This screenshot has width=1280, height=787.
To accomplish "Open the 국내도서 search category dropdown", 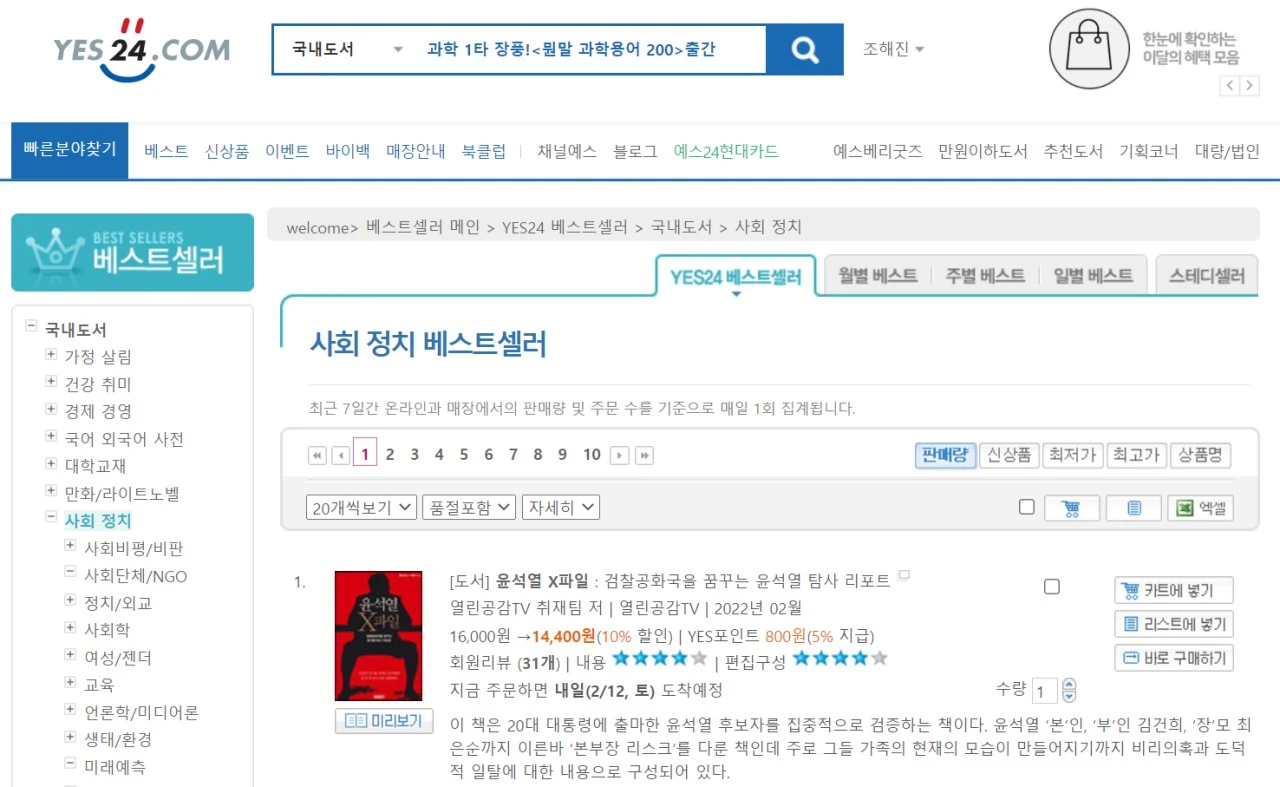I will 347,49.
